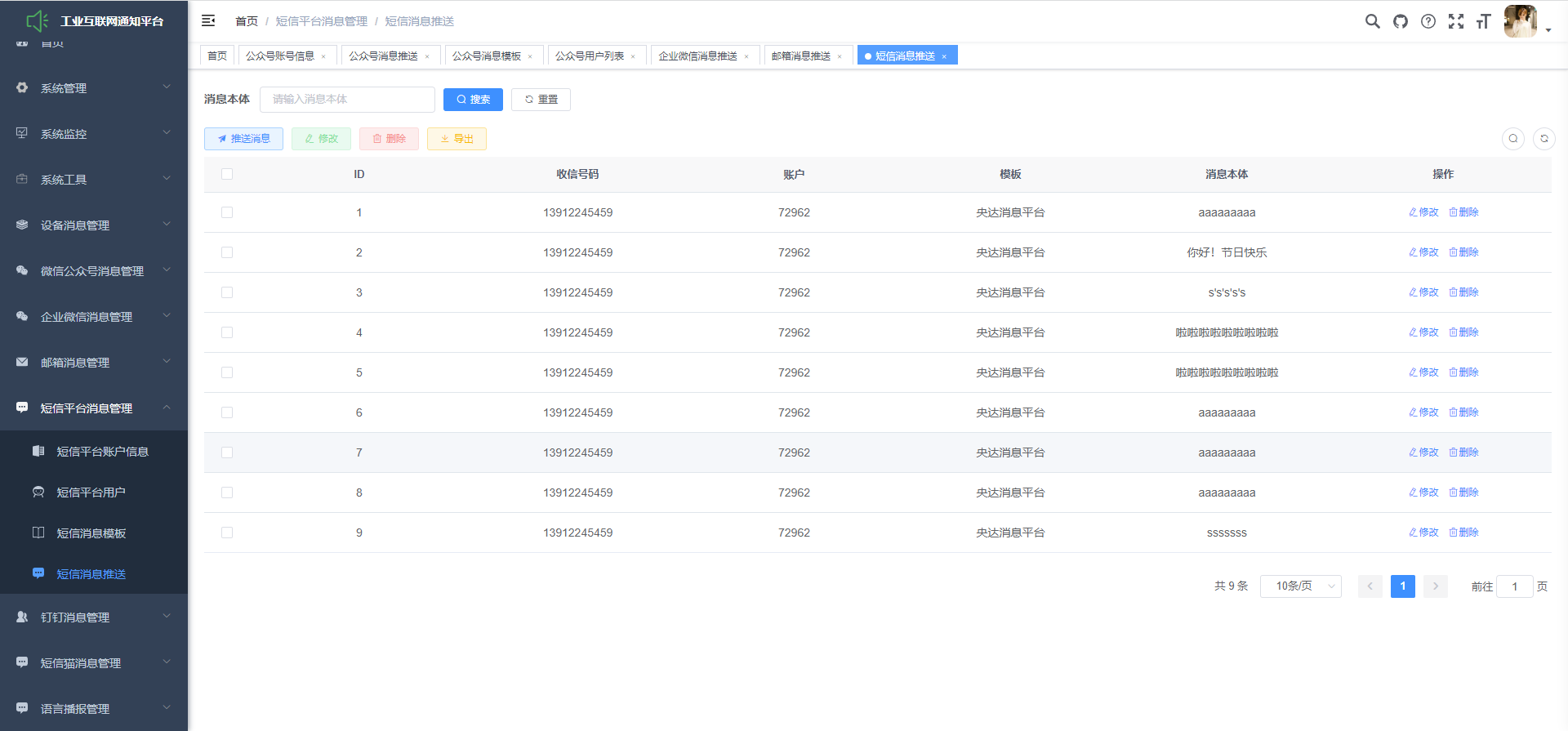Select 短信消息推送 in sidebar
The width and height of the screenshot is (1568, 731).
(x=94, y=574)
